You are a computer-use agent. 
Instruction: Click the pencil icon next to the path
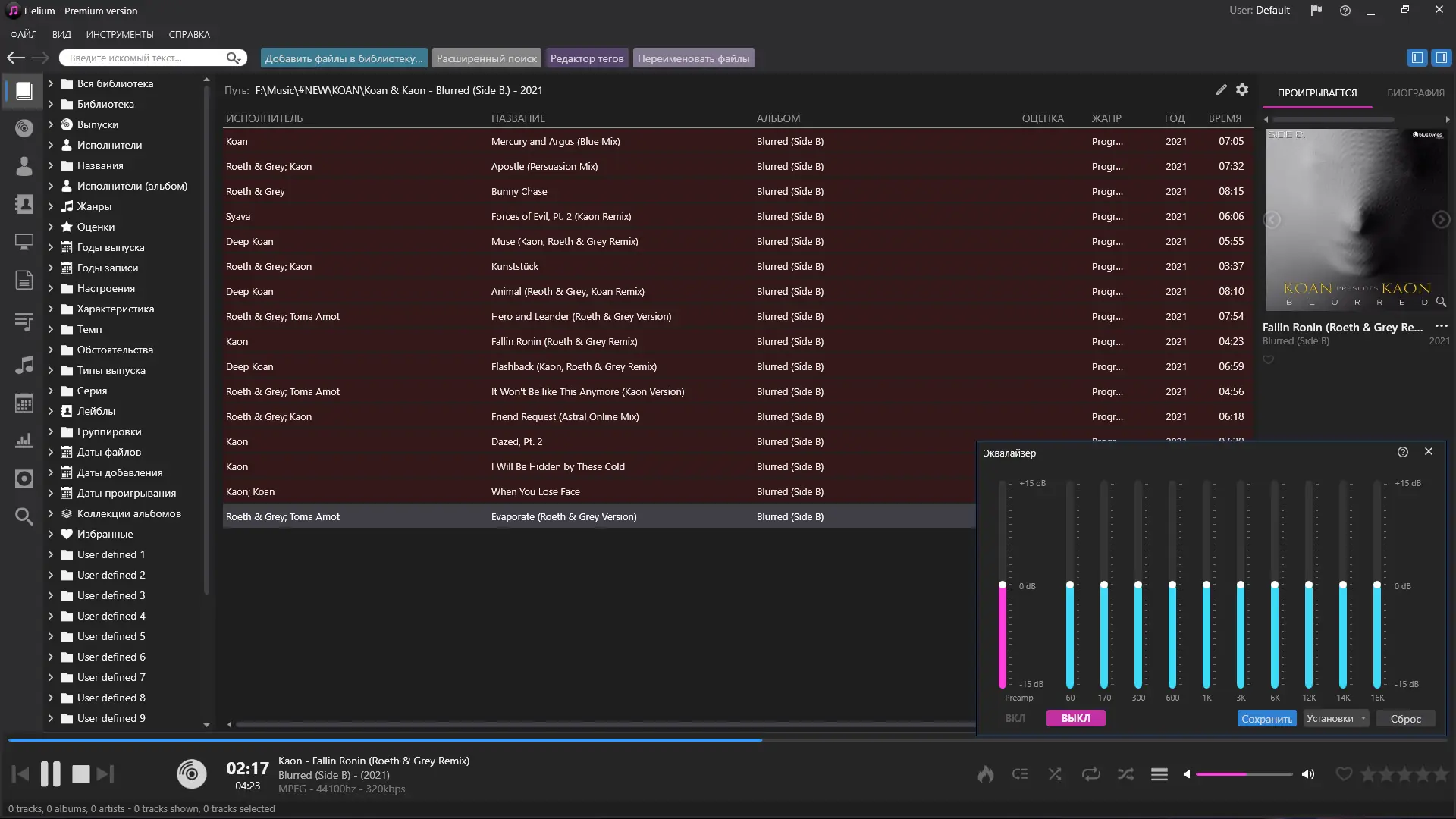pos(1221,89)
